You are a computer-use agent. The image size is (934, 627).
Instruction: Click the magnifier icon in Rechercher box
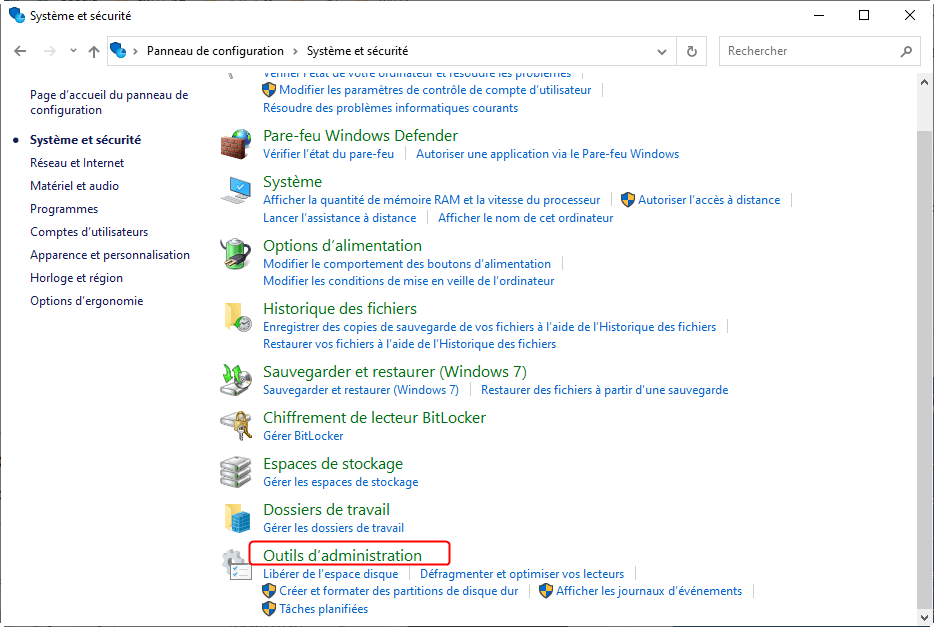pyautogui.click(x=906, y=51)
